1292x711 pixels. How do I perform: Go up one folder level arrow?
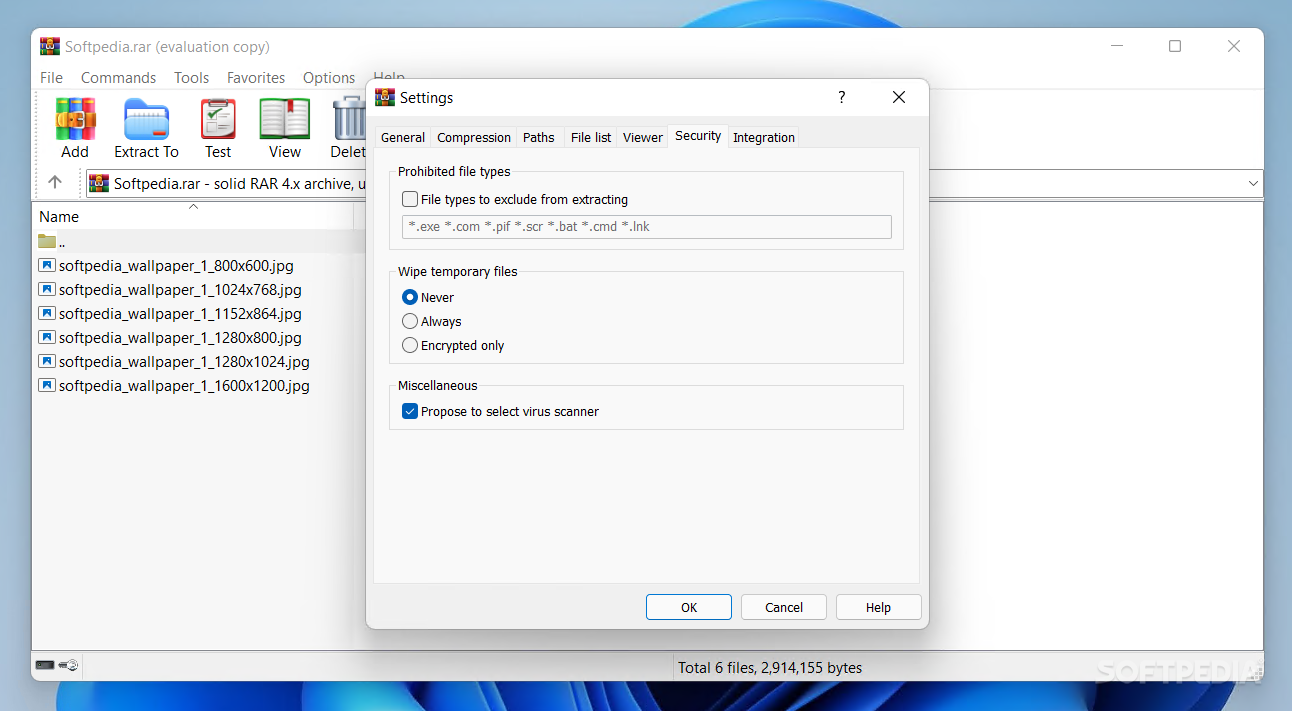(x=55, y=182)
